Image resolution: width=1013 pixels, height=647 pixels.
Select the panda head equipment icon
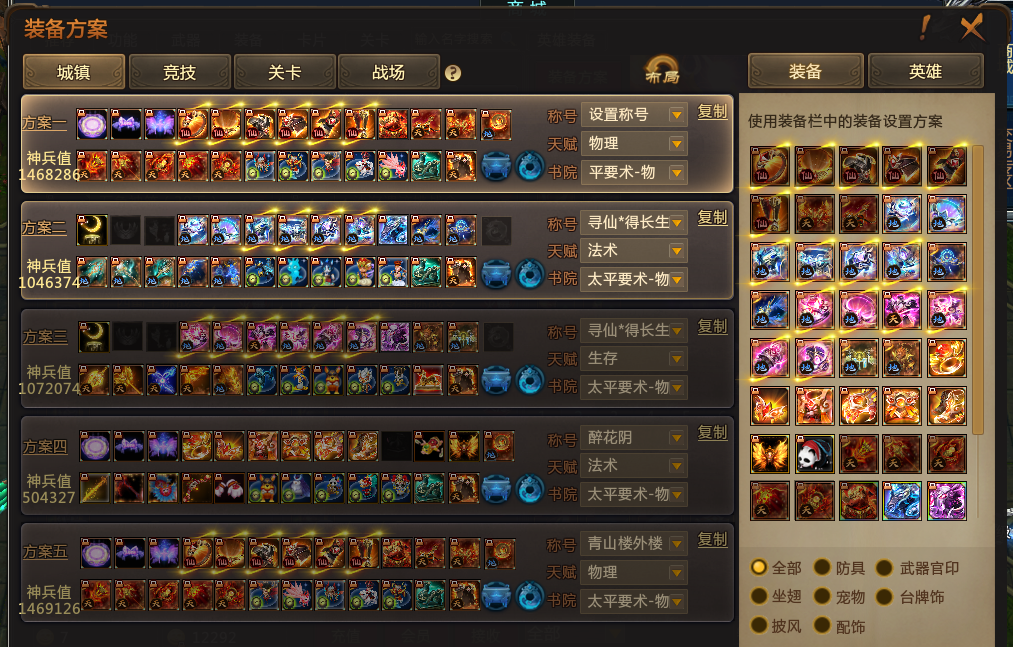pos(815,454)
